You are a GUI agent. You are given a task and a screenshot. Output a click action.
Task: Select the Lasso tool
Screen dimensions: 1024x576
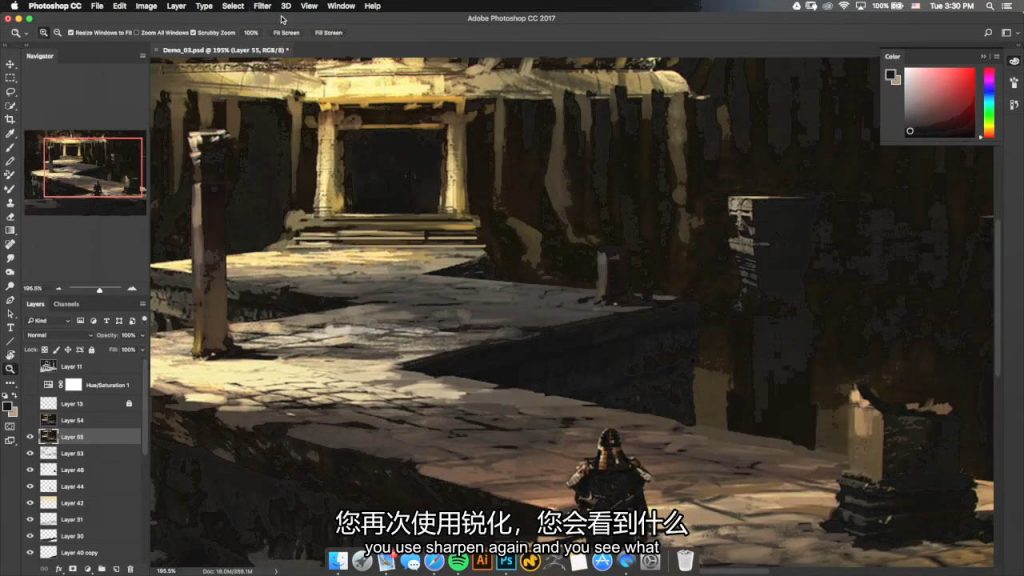pyautogui.click(x=10, y=92)
